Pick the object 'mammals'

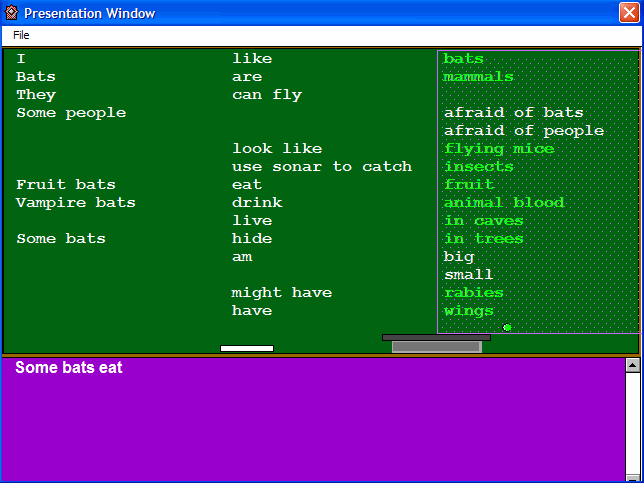point(478,77)
